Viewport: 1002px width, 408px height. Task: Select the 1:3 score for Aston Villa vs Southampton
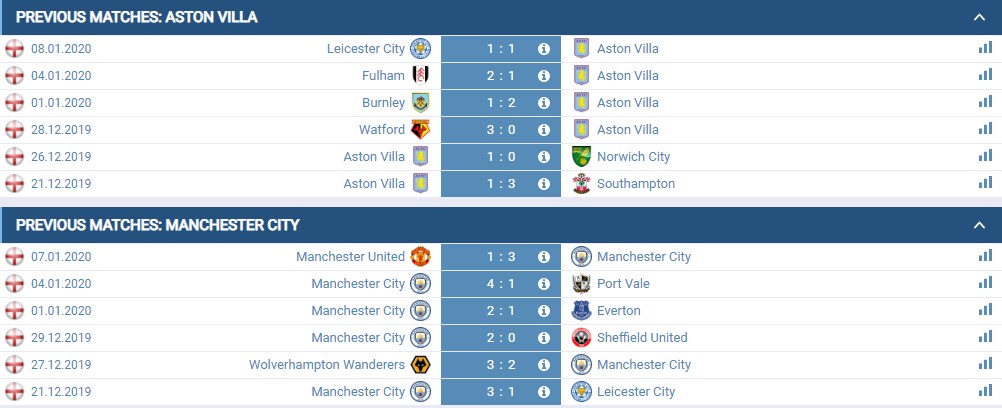tap(501, 184)
